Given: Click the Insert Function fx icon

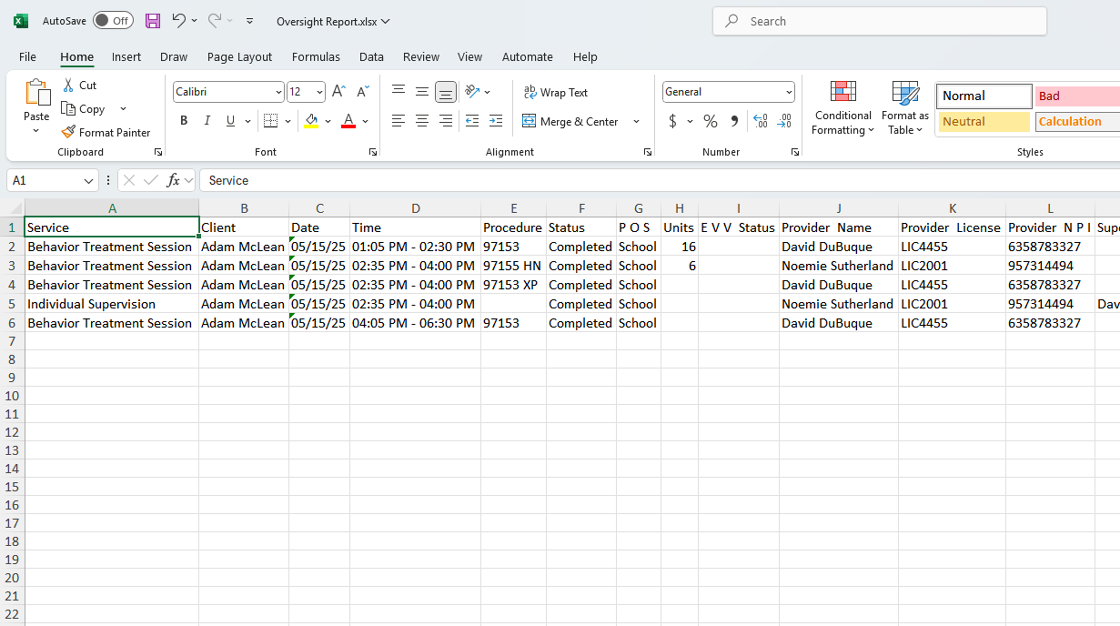Looking at the screenshot, I should (173, 180).
